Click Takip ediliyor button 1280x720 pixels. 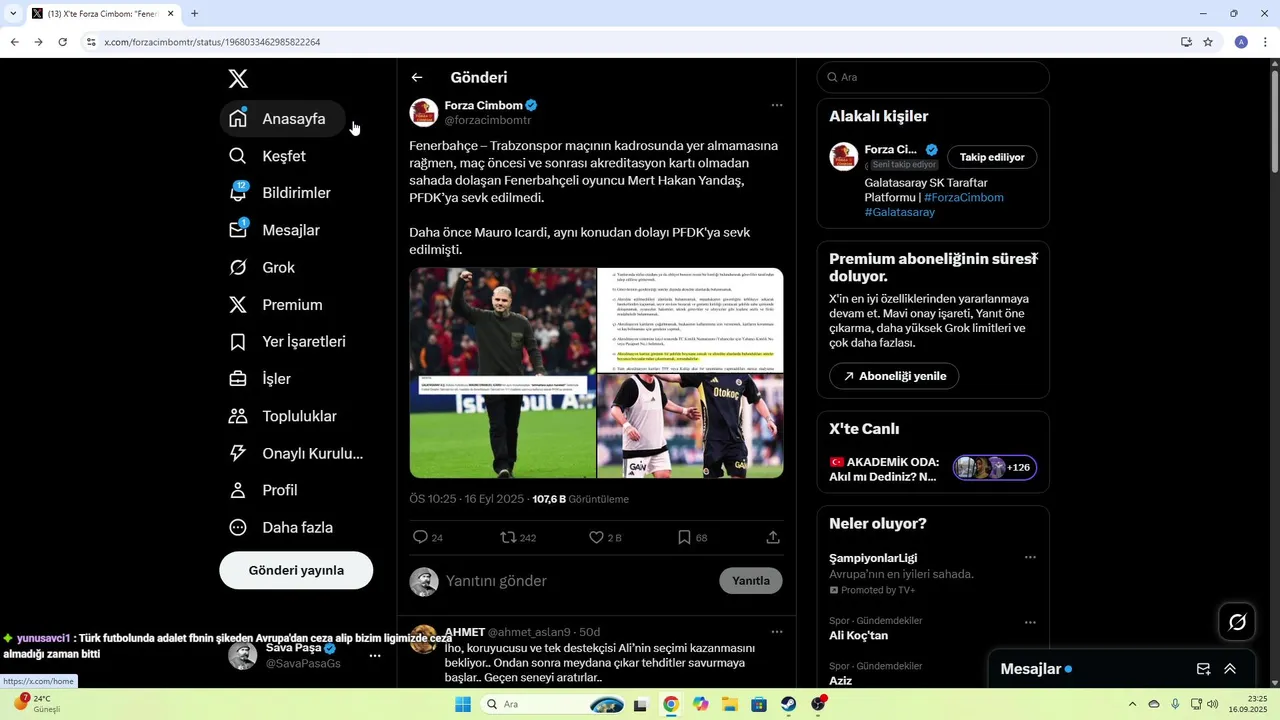click(992, 157)
